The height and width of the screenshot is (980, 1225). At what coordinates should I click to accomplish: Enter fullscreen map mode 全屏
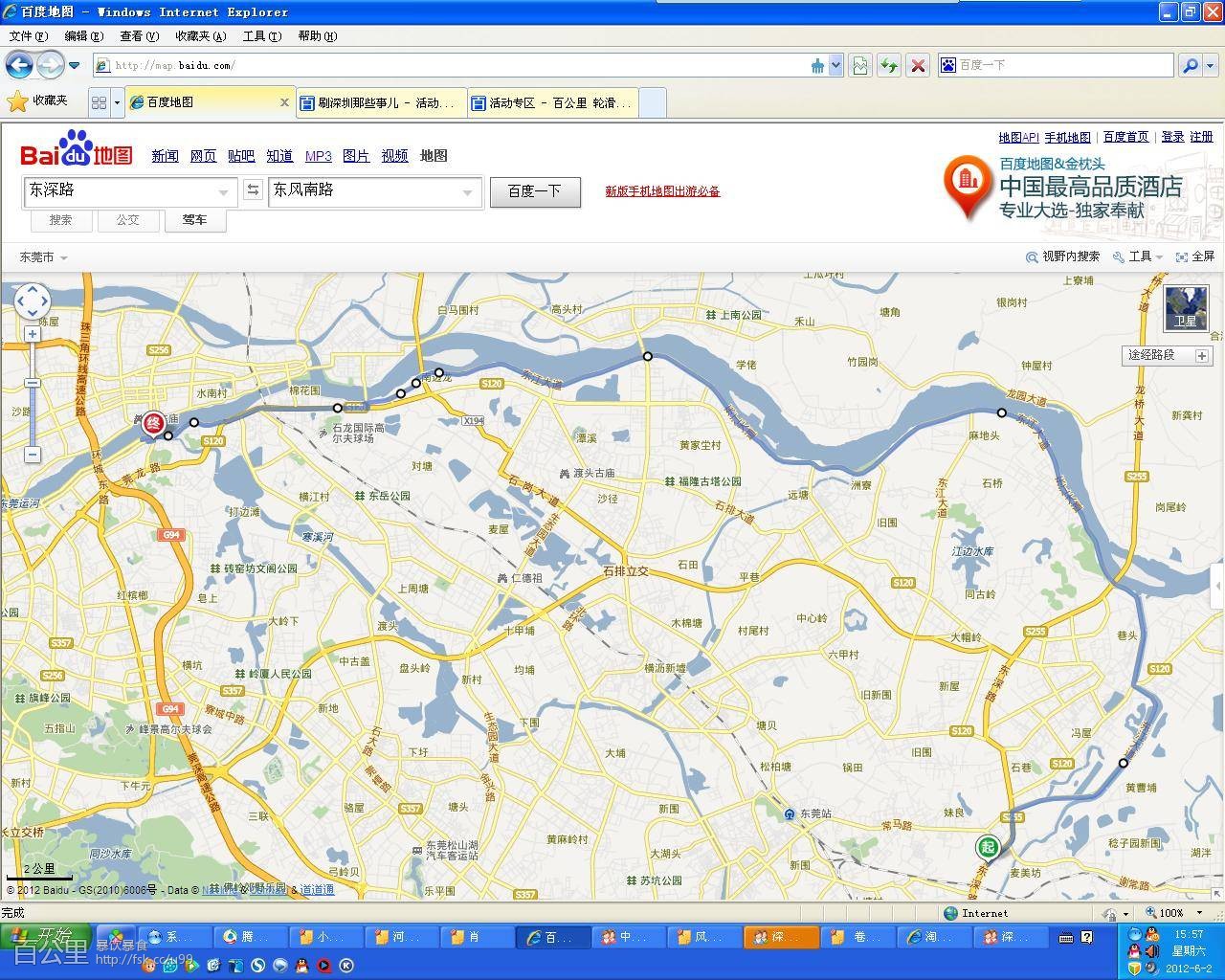tap(1195, 256)
